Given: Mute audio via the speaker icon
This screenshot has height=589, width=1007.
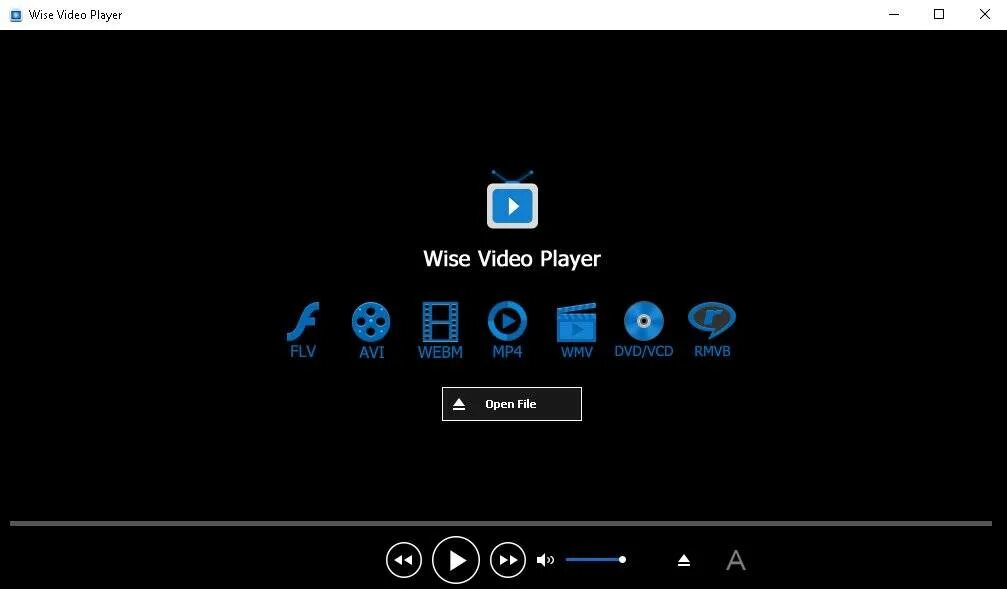Looking at the screenshot, I should pos(545,560).
